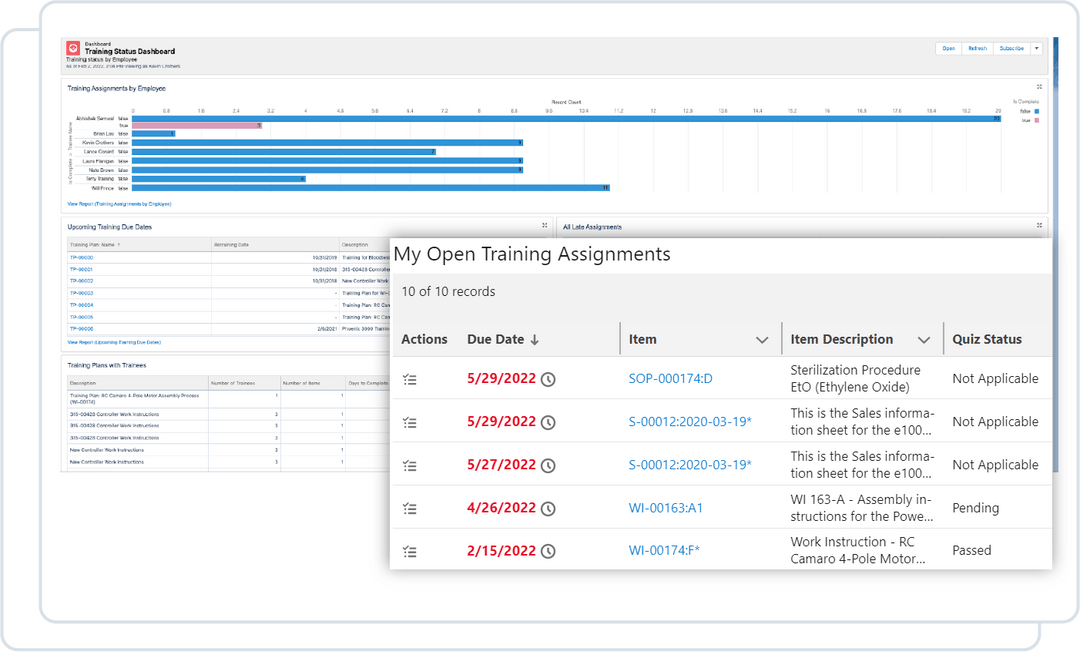
Task: Open the Actions checklist icon for SOP-000174:D
Action: 409,378
